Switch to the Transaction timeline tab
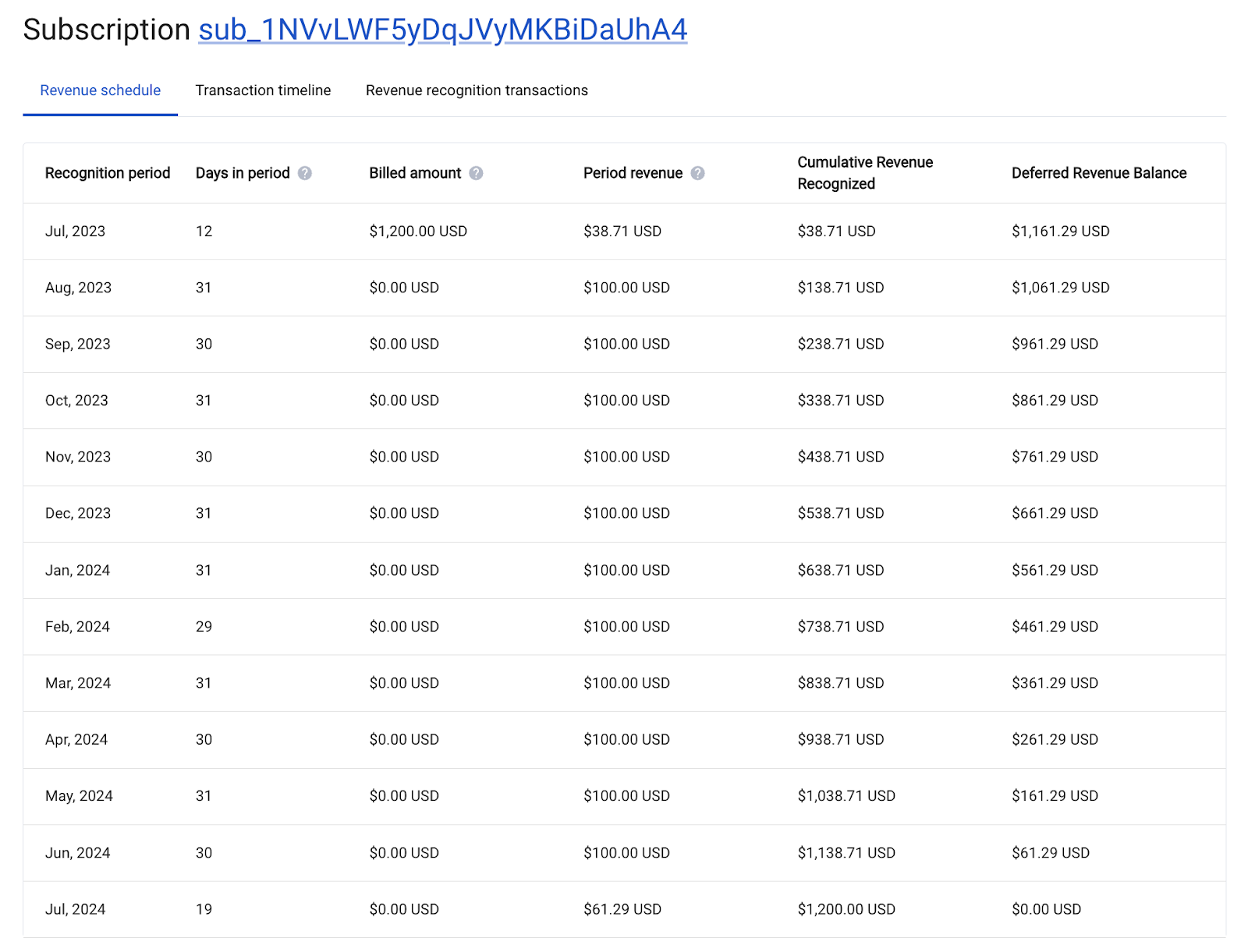The height and width of the screenshot is (952, 1248). pos(263,90)
